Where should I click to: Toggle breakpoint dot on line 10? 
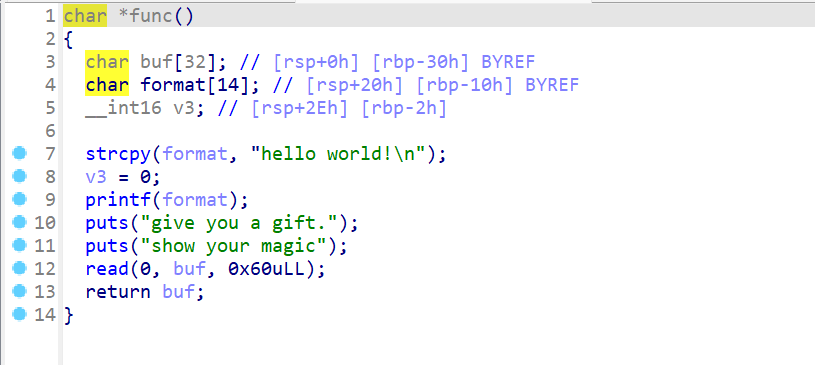[x=19, y=223]
